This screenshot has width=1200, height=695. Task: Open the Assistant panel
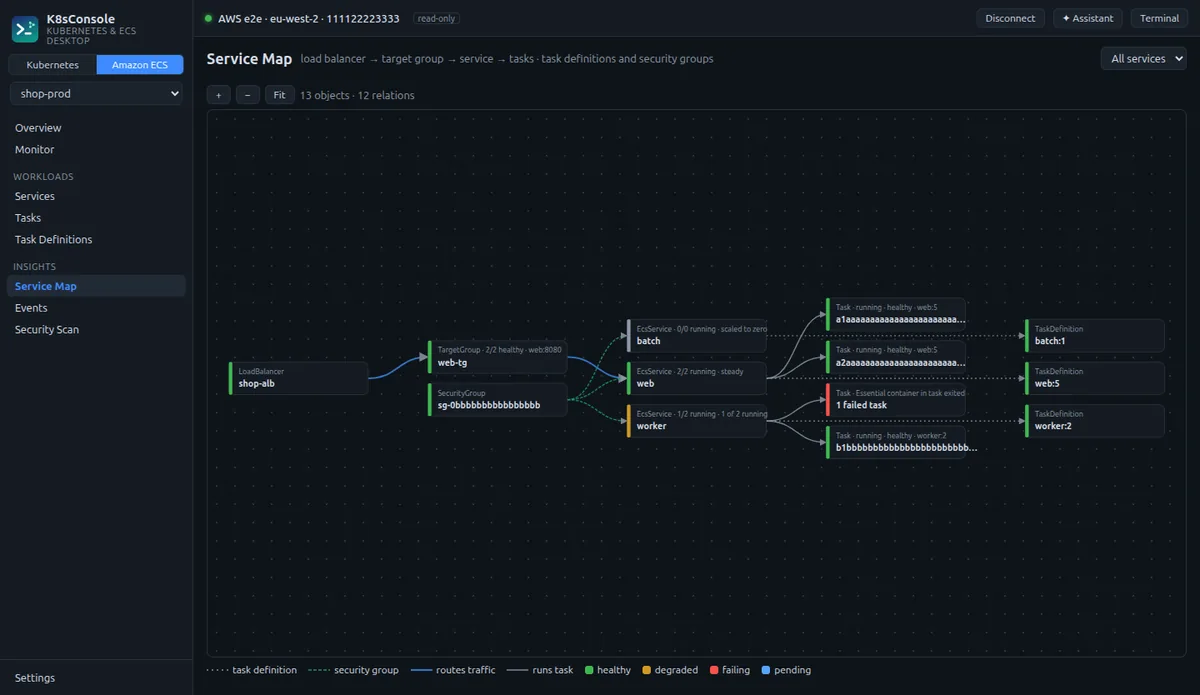pyautogui.click(x=1087, y=18)
